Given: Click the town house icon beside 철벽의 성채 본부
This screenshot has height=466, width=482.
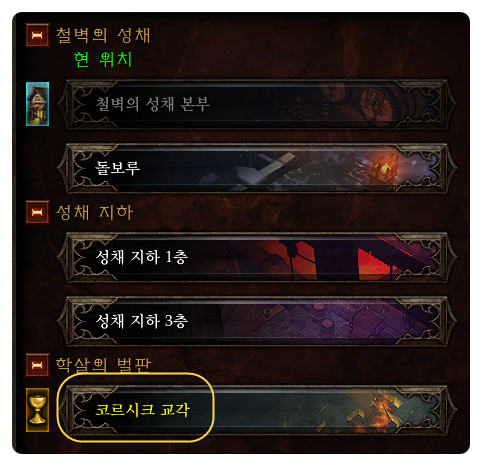Looking at the screenshot, I should [x=37, y=104].
